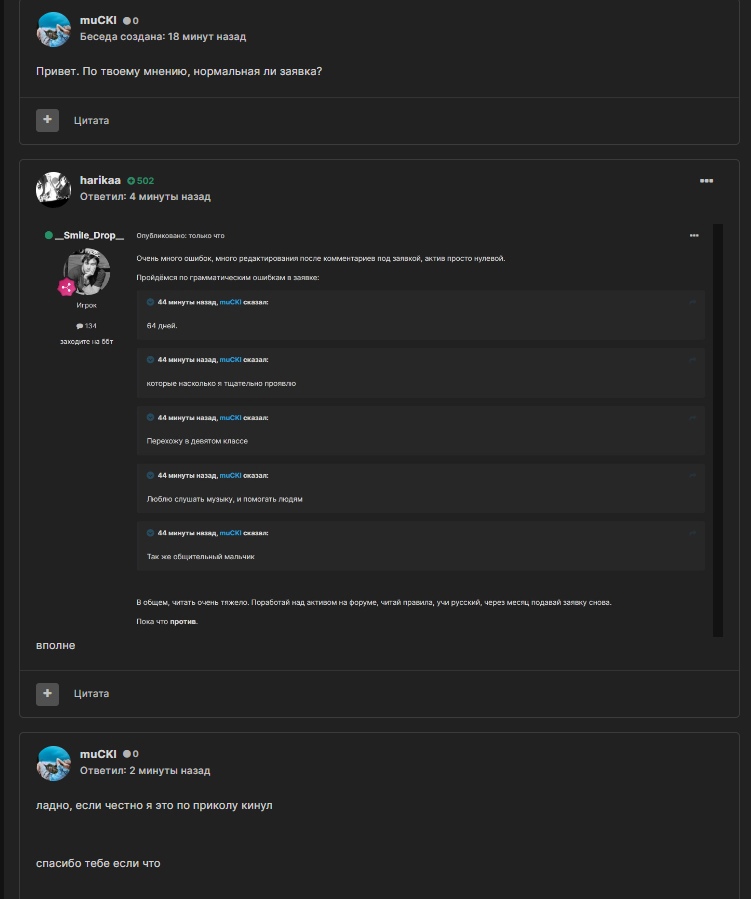The height and width of the screenshot is (899, 751).
Task: Click the _Smile_Drop_ username in the screenshot
Action: [x=89, y=235]
